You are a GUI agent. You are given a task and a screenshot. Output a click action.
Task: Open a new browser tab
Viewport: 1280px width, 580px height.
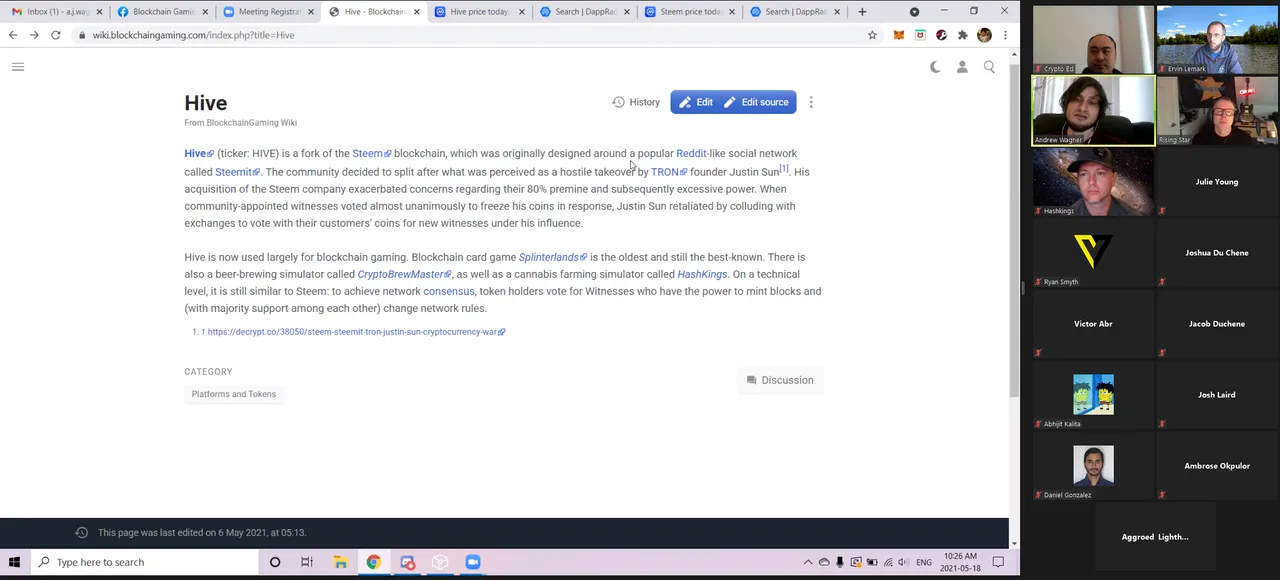tap(862, 12)
